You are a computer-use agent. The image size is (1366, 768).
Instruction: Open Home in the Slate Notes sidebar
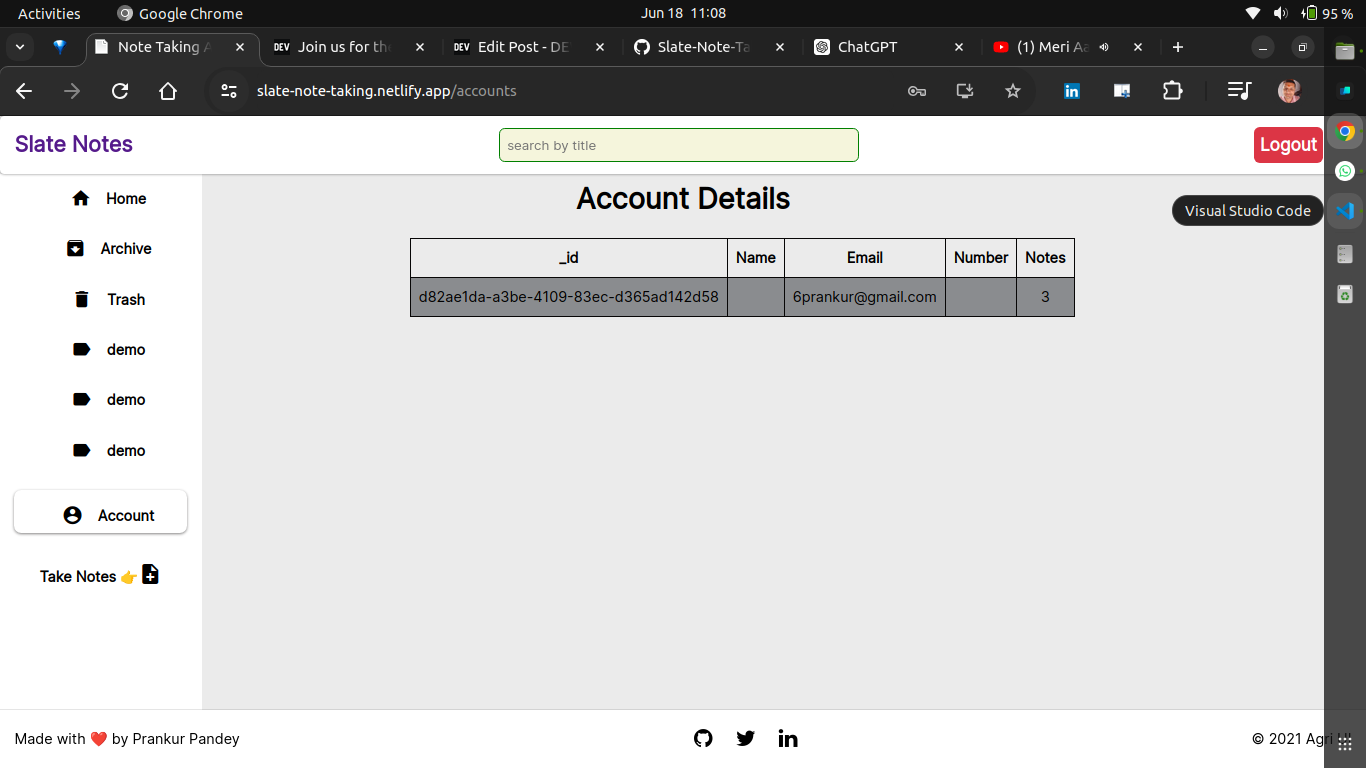109,199
